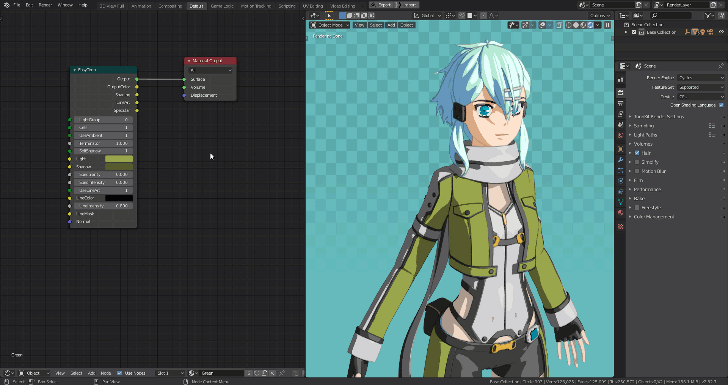
Task: Toggle the Open Shading Language checkbox
Action: (x=721, y=105)
